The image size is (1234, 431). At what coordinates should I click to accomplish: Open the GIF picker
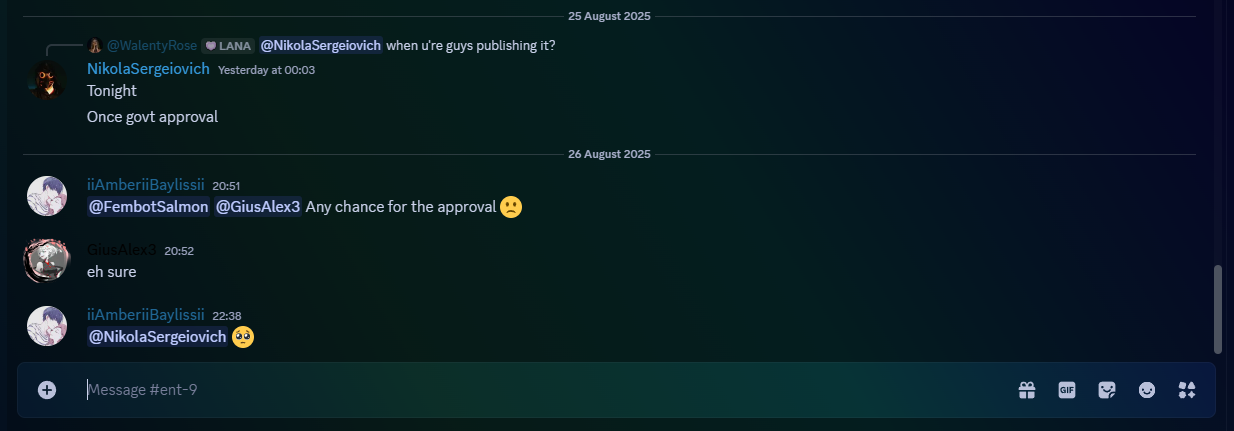click(x=1067, y=390)
